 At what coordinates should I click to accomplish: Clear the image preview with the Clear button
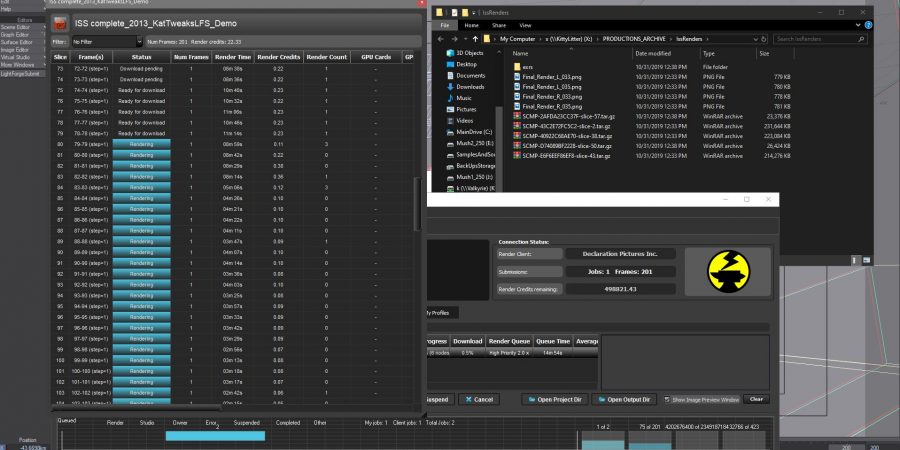[757, 399]
